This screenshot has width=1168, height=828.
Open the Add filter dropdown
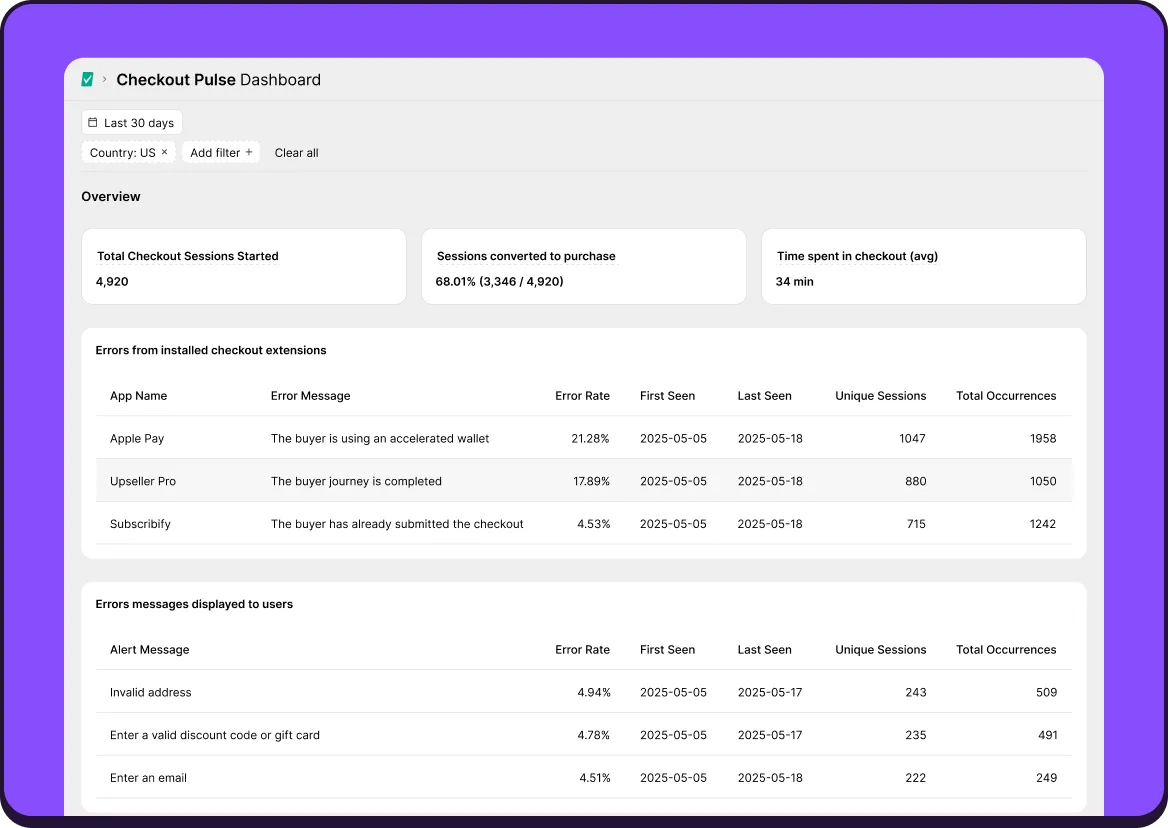220,152
